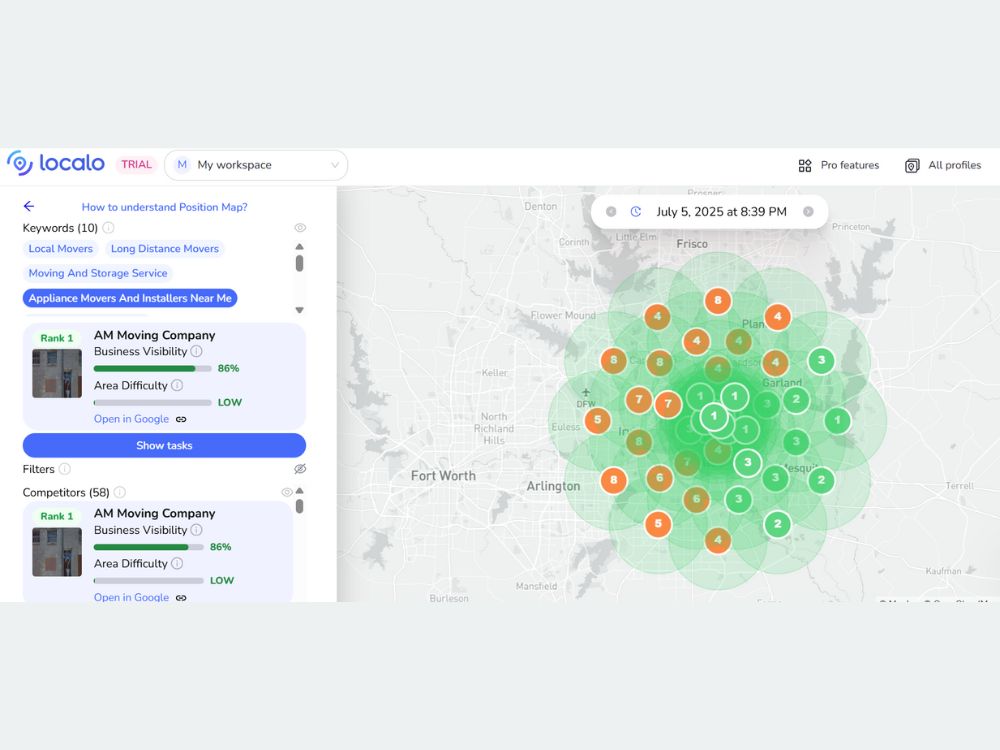Viewport: 1000px width, 750px height.
Task: Open in Google link on competitor card
Action: (131, 597)
